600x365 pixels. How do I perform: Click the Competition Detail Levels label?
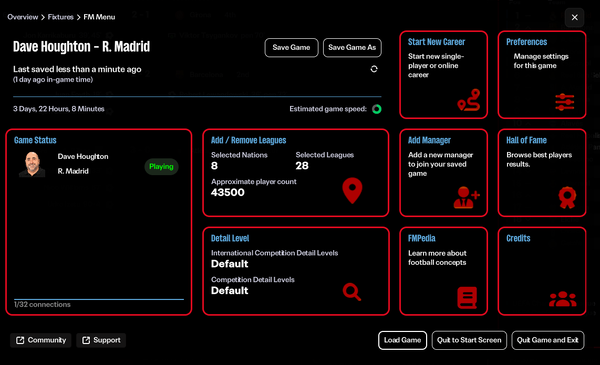253,280
